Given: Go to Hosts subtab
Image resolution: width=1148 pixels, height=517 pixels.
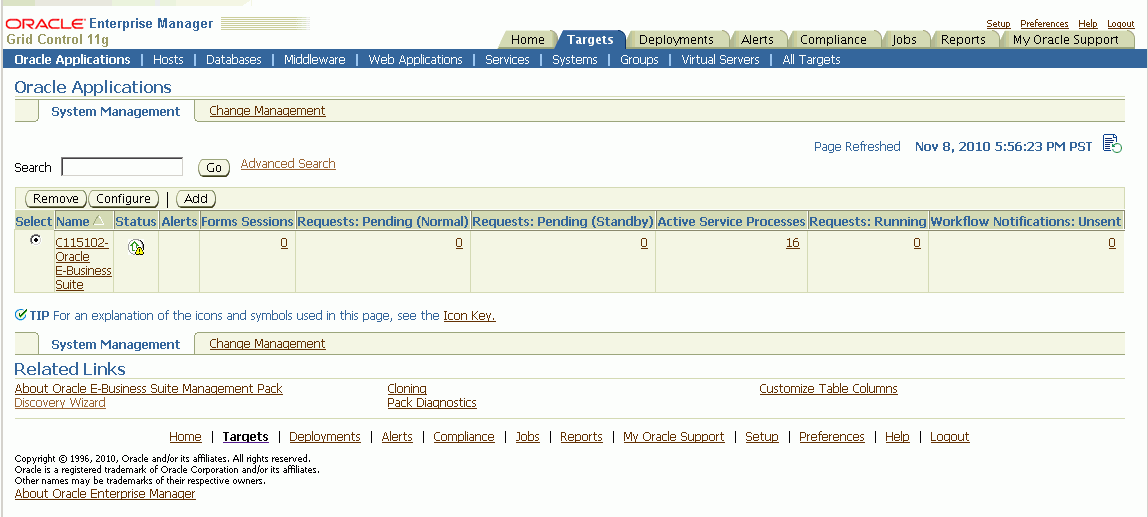Looking at the screenshot, I should (x=168, y=59).
